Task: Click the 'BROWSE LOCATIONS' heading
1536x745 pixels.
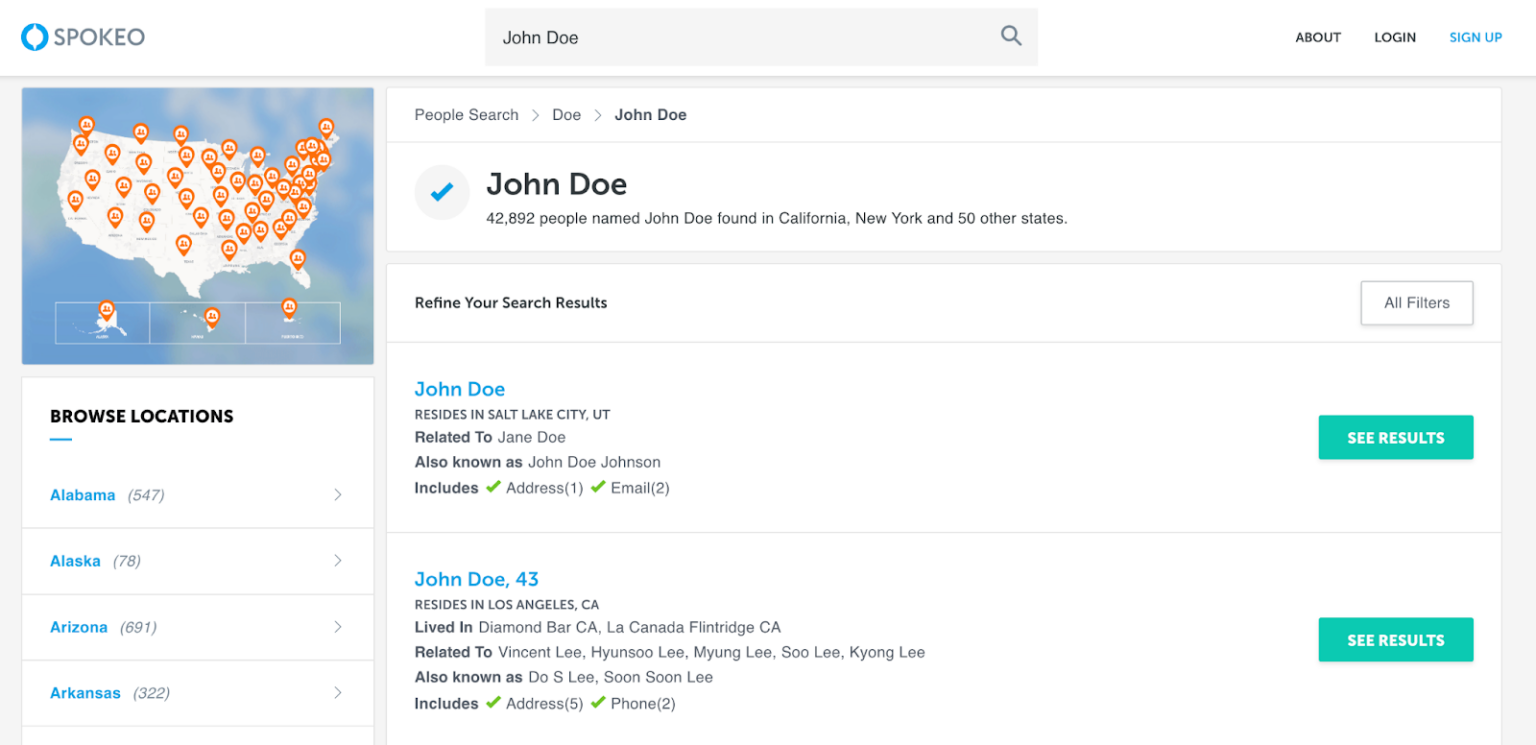Action: (142, 416)
